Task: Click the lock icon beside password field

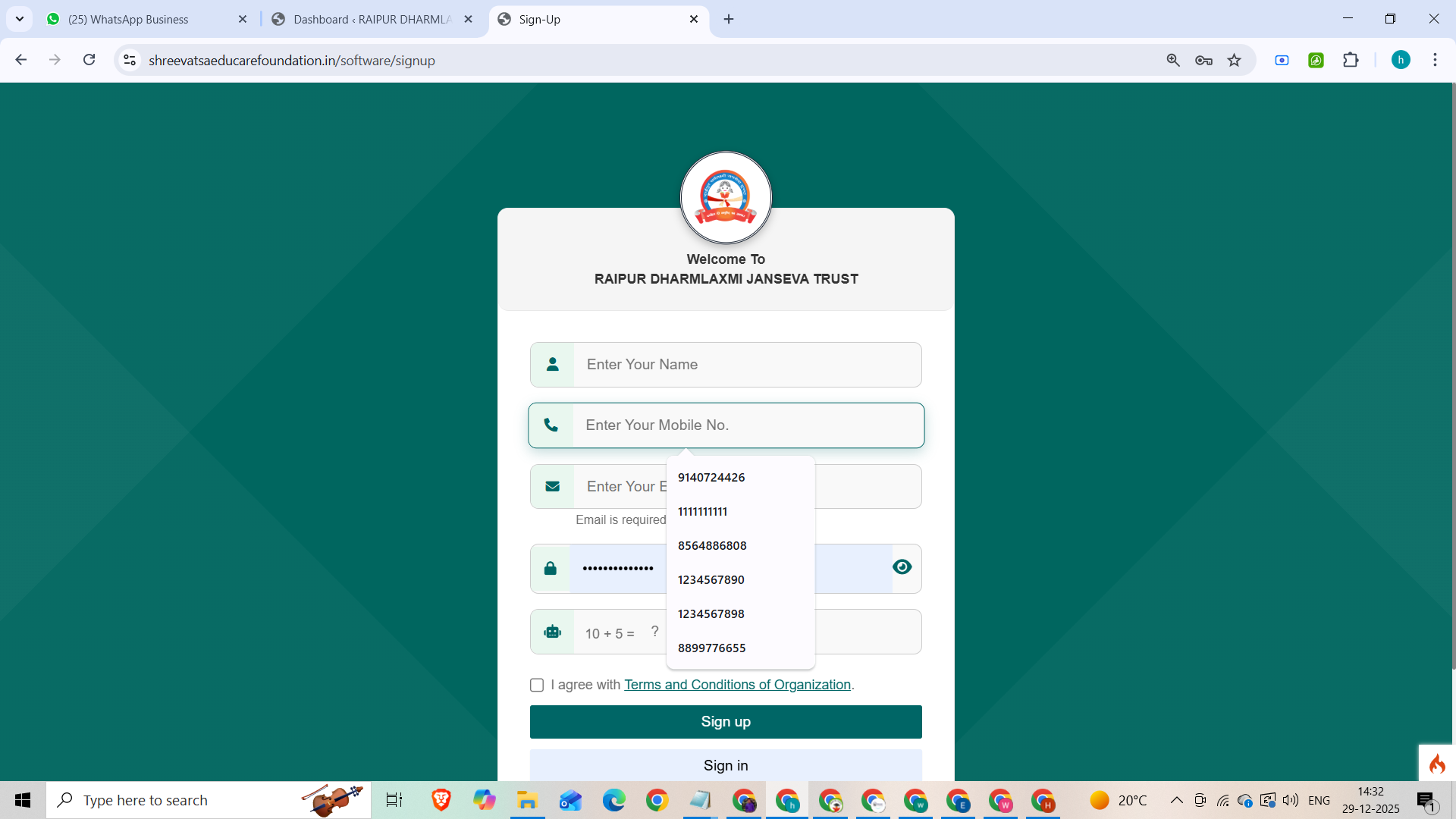Action: (x=551, y=569)
